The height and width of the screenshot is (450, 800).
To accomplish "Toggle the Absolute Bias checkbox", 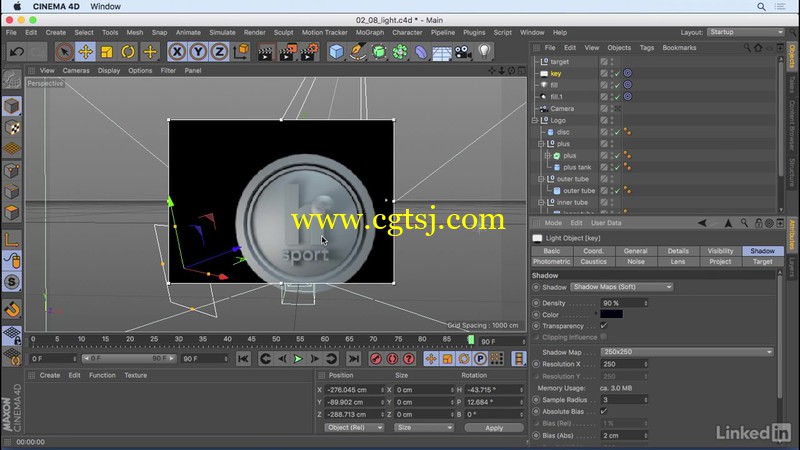I will coord(604,411).
